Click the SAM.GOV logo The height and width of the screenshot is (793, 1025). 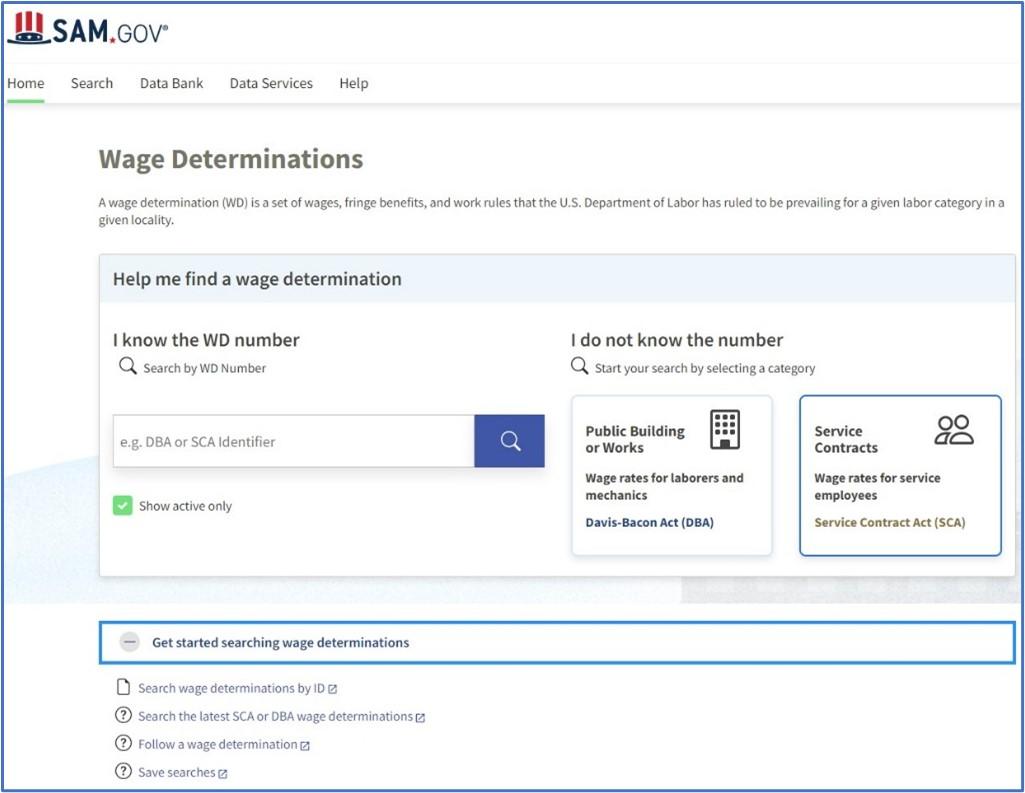[x=88, y=29]
